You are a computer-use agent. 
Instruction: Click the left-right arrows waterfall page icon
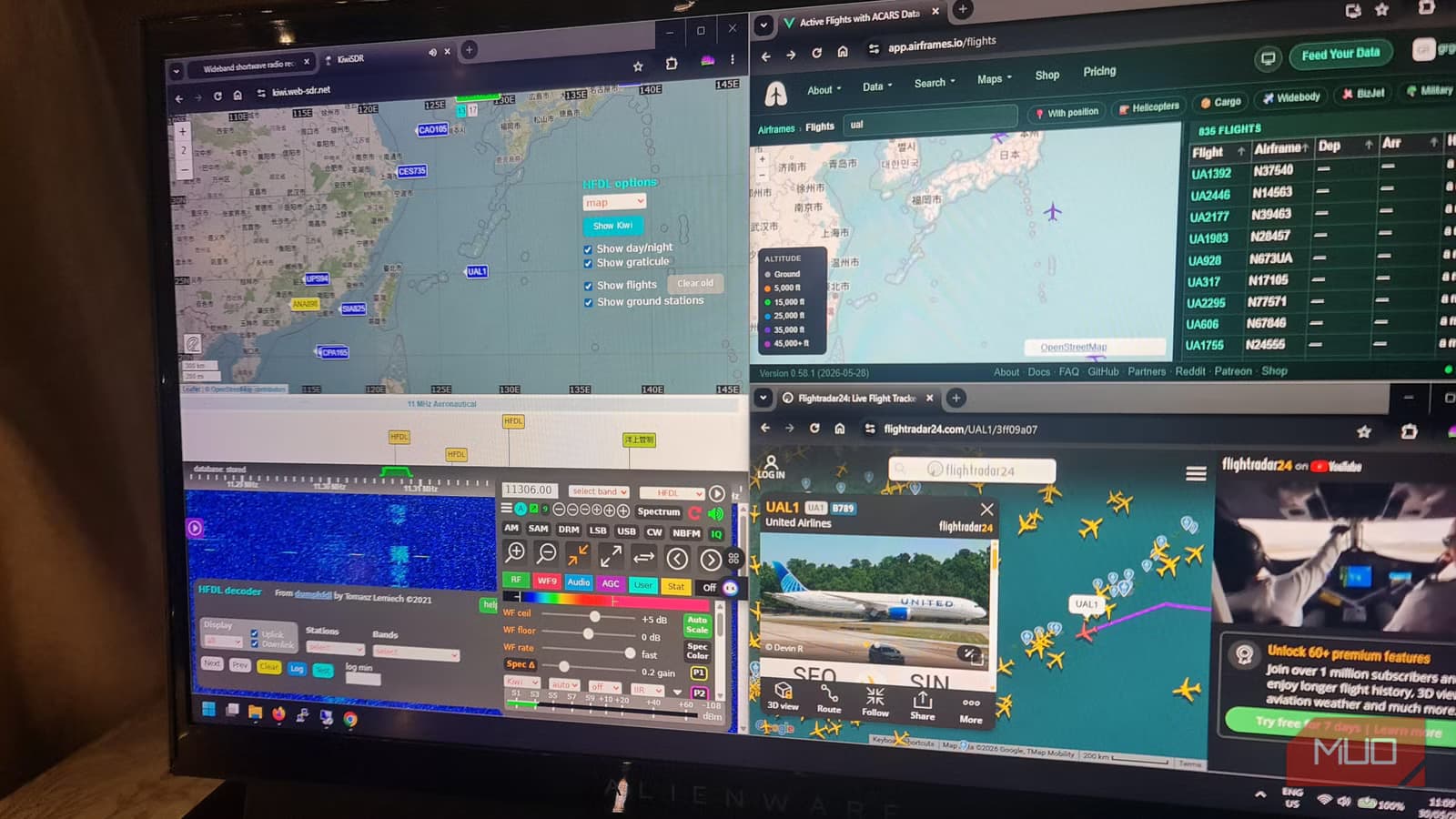pos(643,557)
